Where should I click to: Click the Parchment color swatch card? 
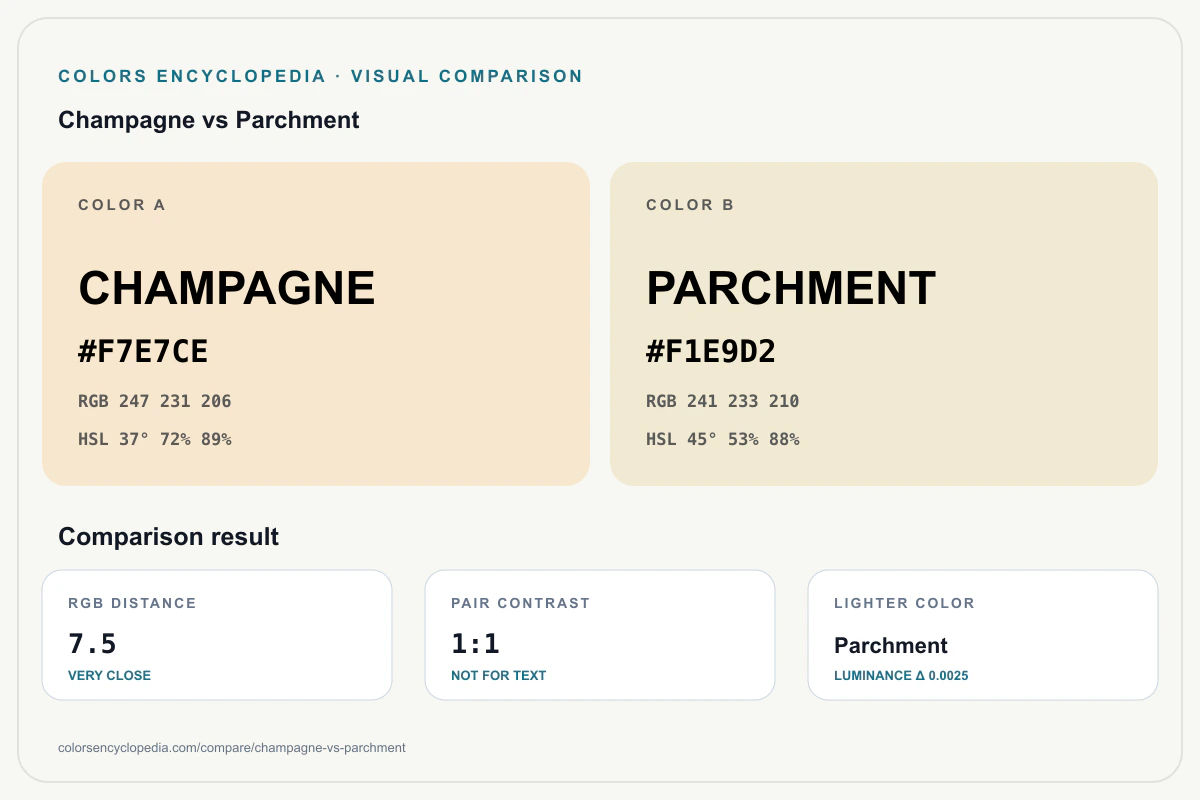[x=884, y=324]
